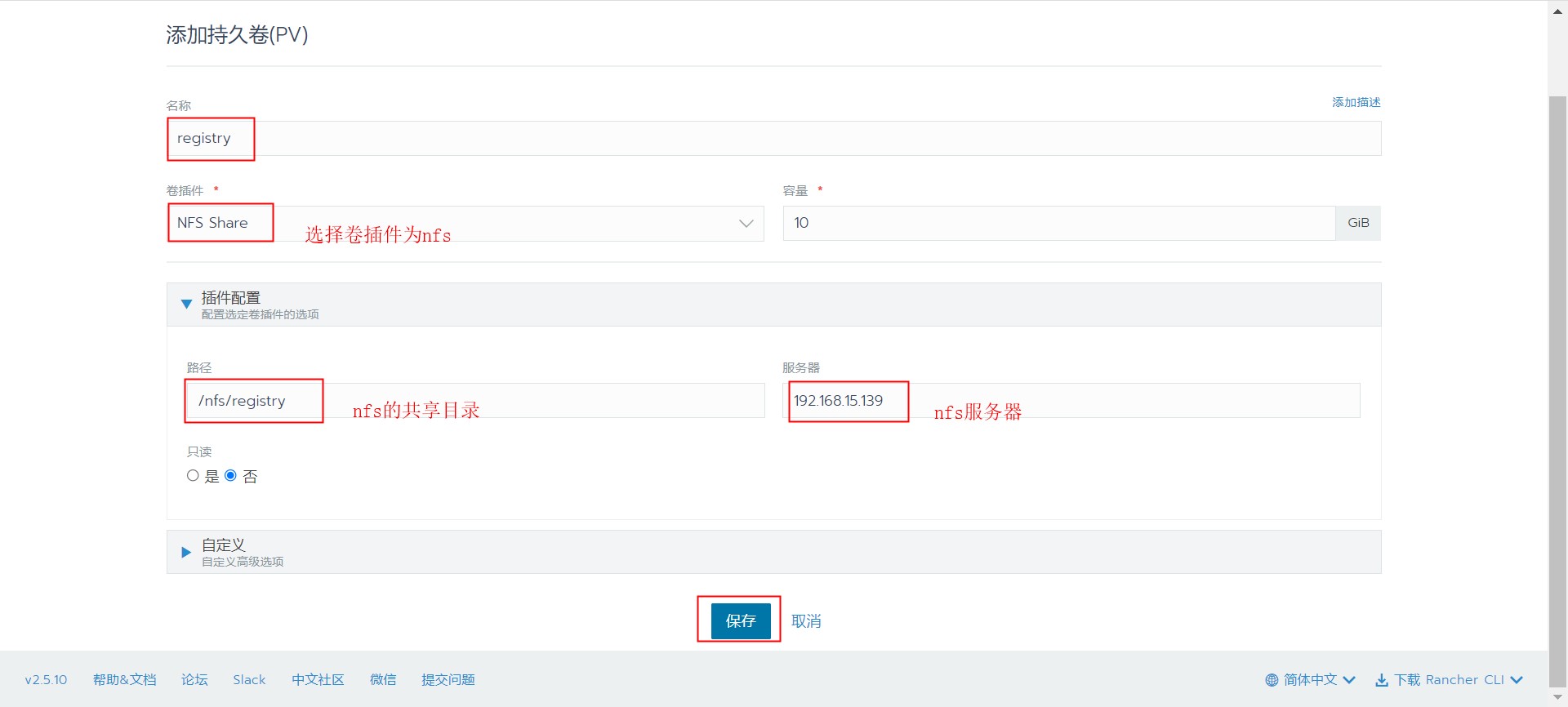This screenshot has height=707, width=1568.
Task: Open the 简体中文 language dropdown
Action: (1319, 680)
